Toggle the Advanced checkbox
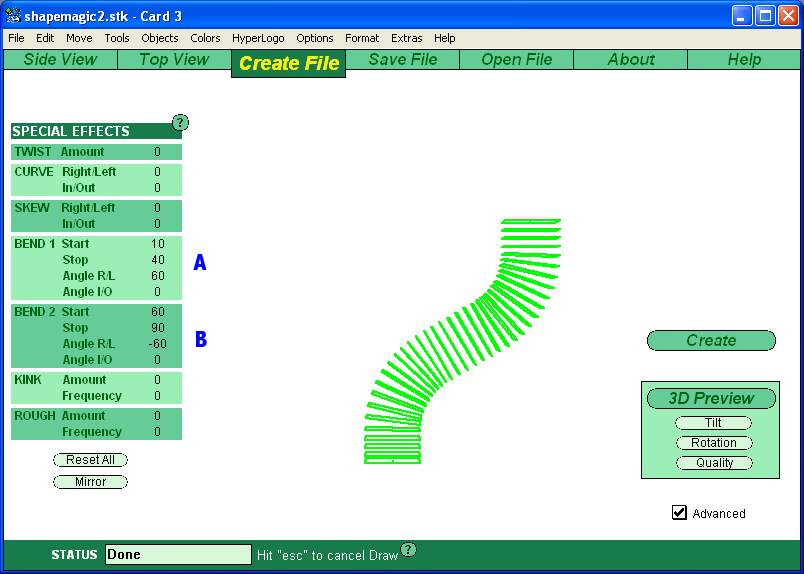 point(680,513)
